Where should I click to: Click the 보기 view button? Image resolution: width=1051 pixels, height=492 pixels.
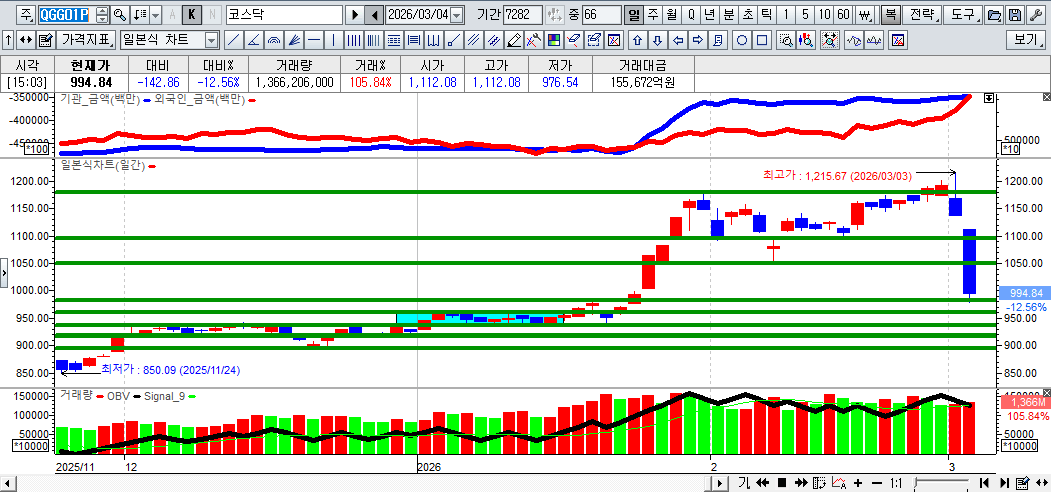pyautogui.click(x=1026, y=40)
